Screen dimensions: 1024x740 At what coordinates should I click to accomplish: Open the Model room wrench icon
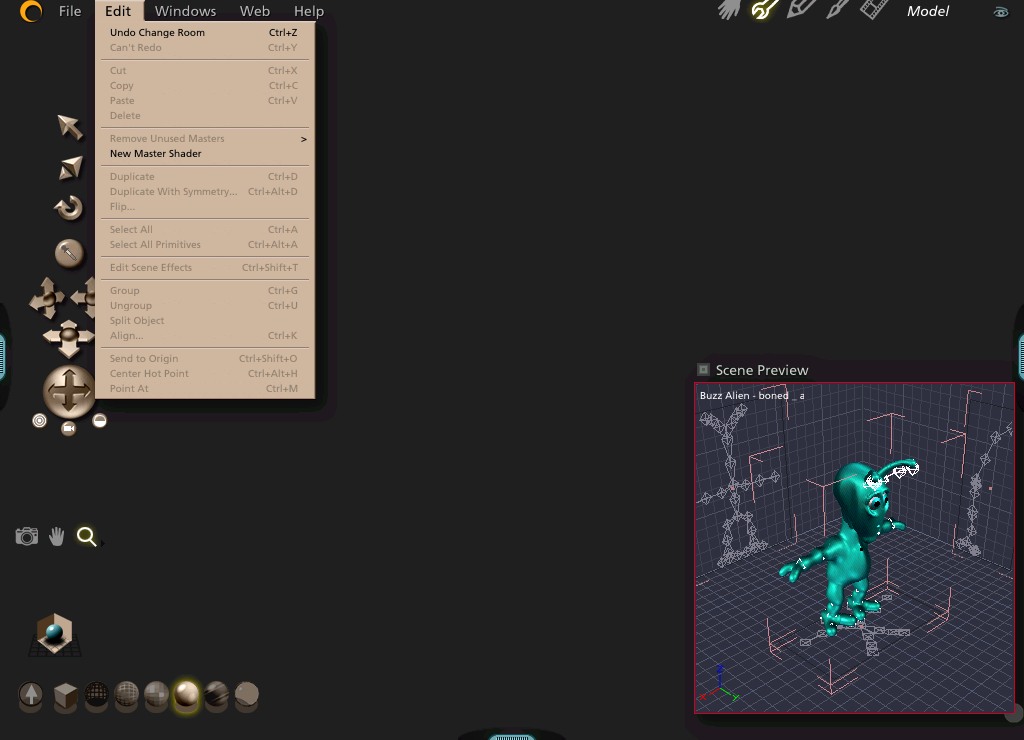pos(764,10)
